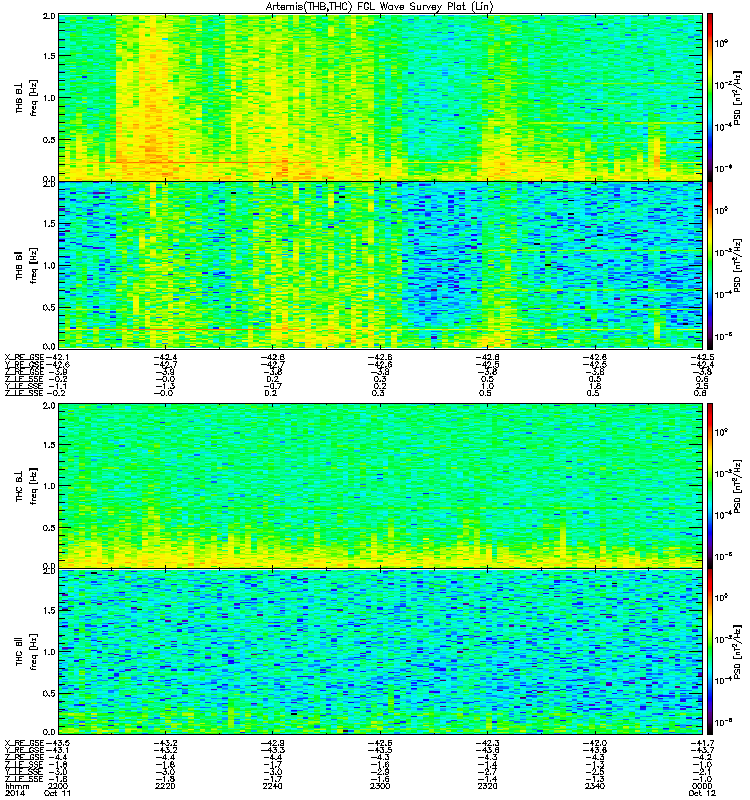The image size is (750, 800).
Task: Select the color bar beside THC B-parallel panel
Action: pyautogui.click(x=710, y=652)
